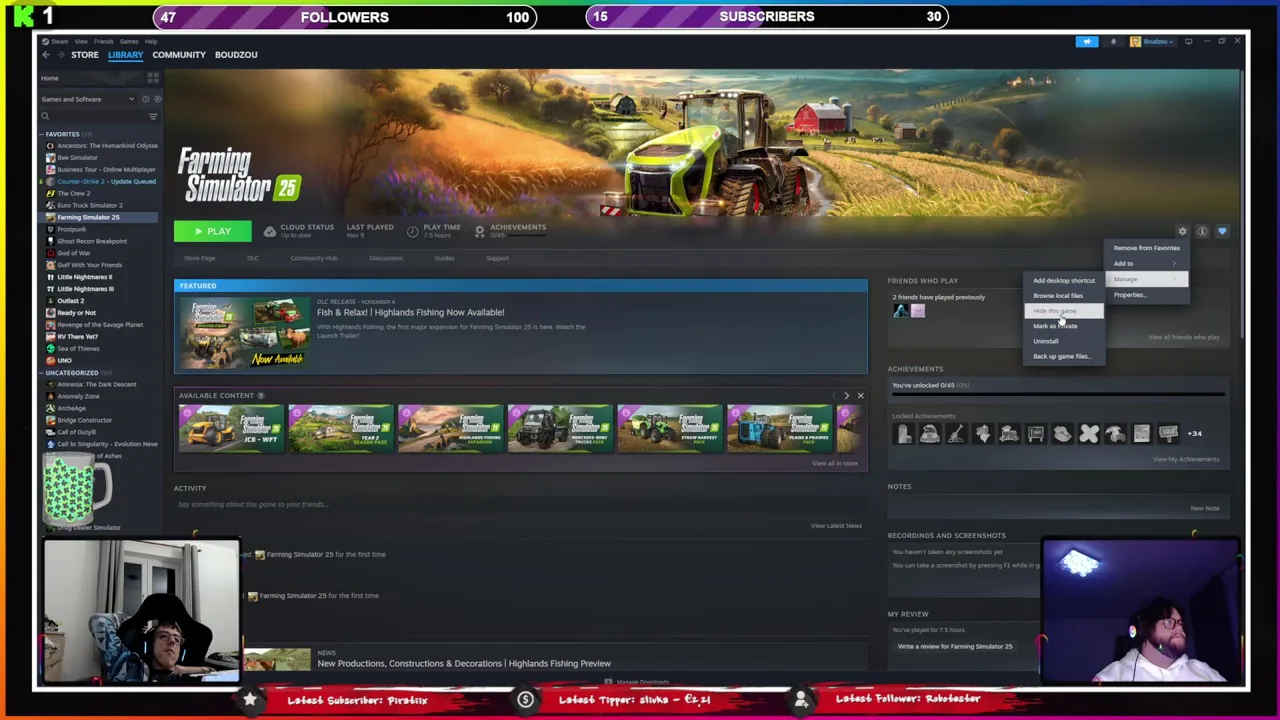The width and height of the screenshot is (1280, 720).
Task: Choose Uninstall from Manage submenu
Action: pos(1064,341)
